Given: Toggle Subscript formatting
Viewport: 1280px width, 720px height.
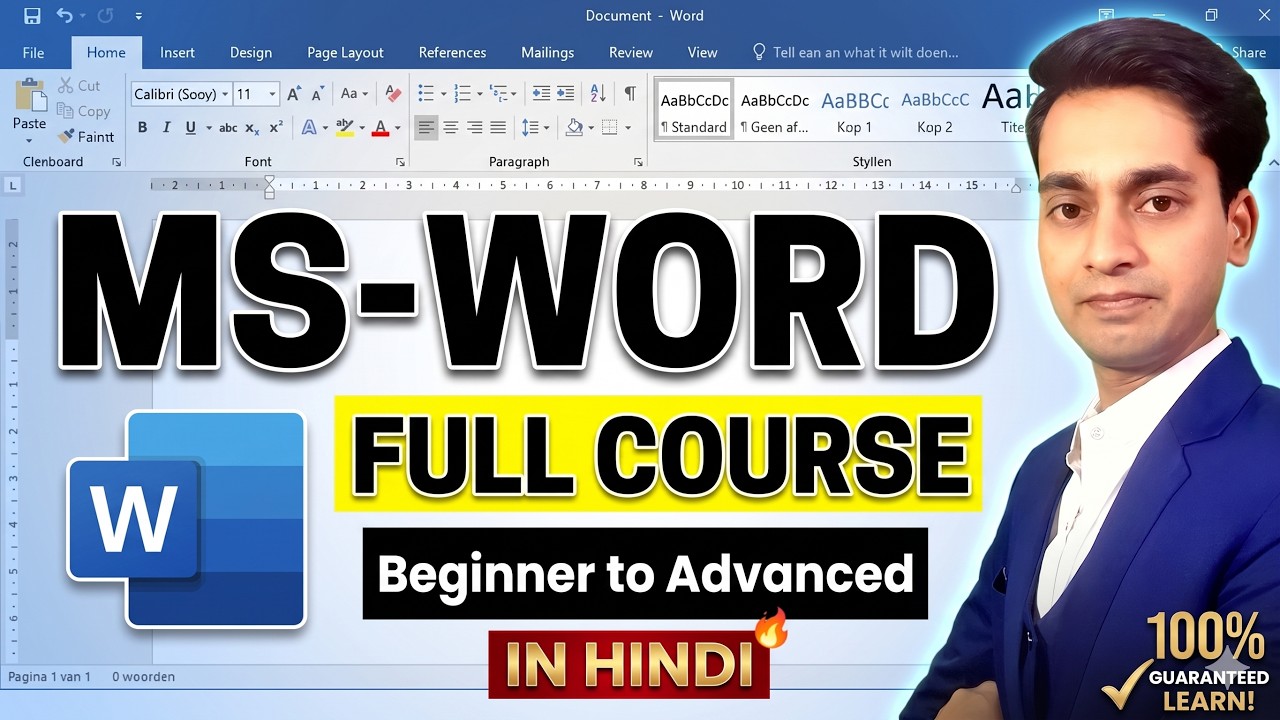Looking at the screenshot, I should (252, 127).
